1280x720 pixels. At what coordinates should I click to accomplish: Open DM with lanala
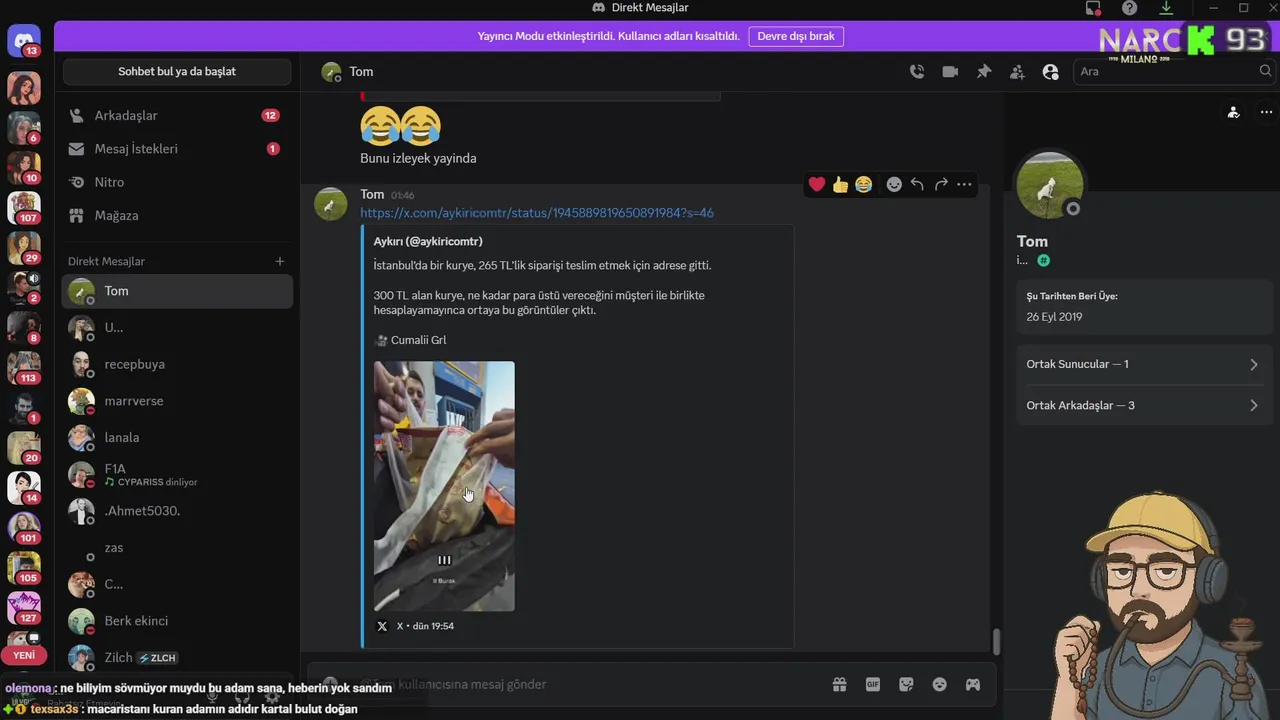(177, 437)
